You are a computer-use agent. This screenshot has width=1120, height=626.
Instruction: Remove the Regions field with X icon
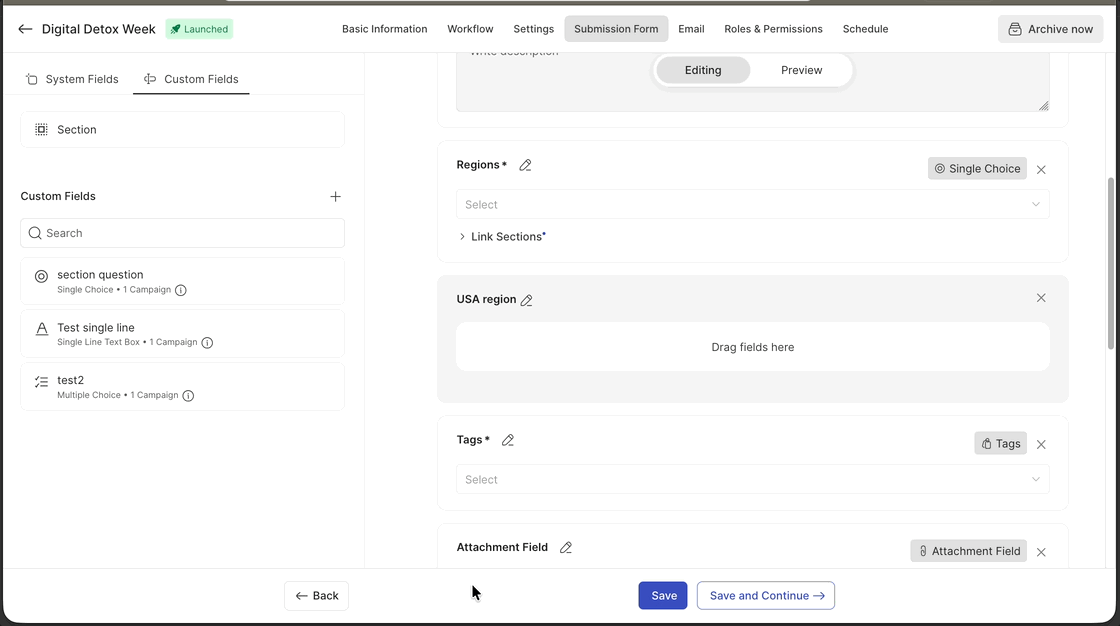click(1041, 169)
